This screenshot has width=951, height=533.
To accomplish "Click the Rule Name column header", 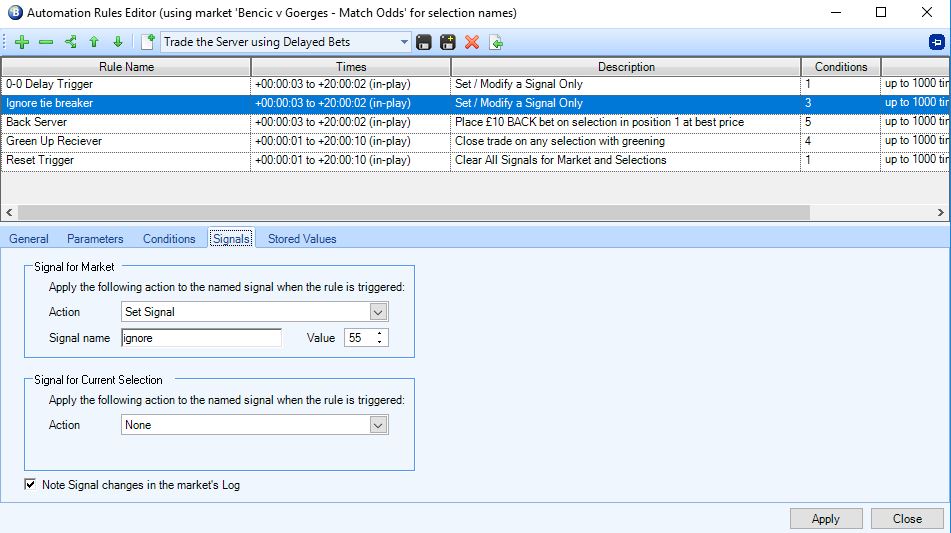I will coord(126,67).
